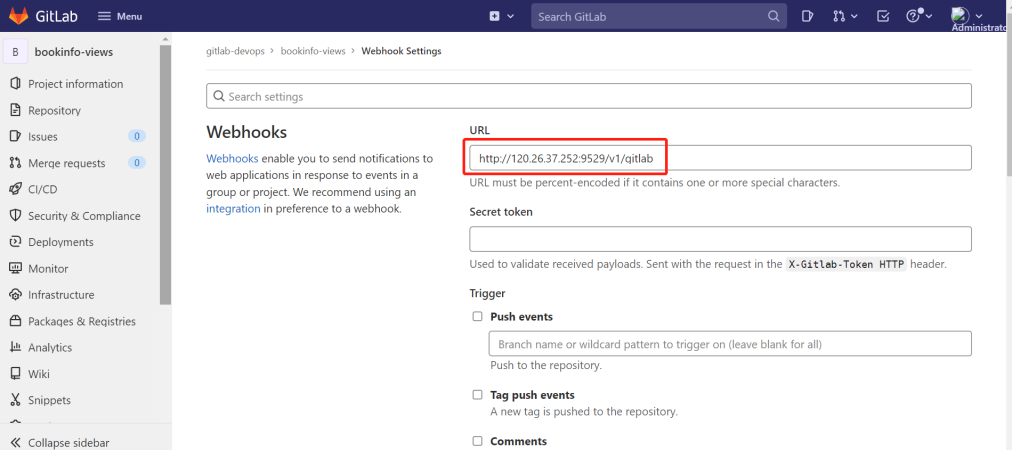Open Monitor section

pyautogui.click(x=48, y=269)
